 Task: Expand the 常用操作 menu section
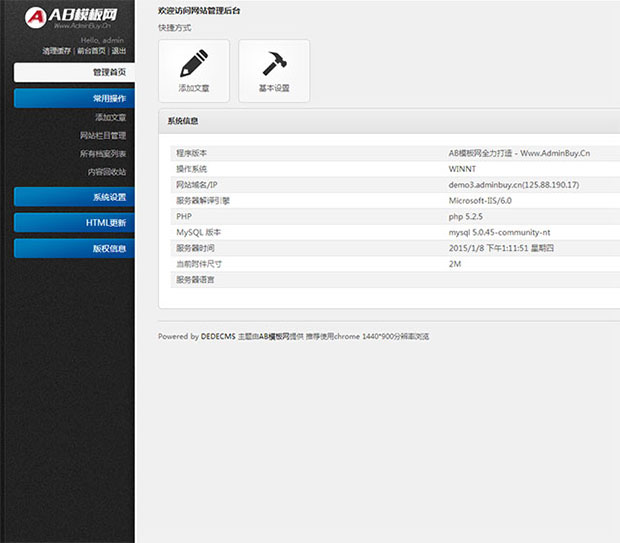[x=74, y=98]
